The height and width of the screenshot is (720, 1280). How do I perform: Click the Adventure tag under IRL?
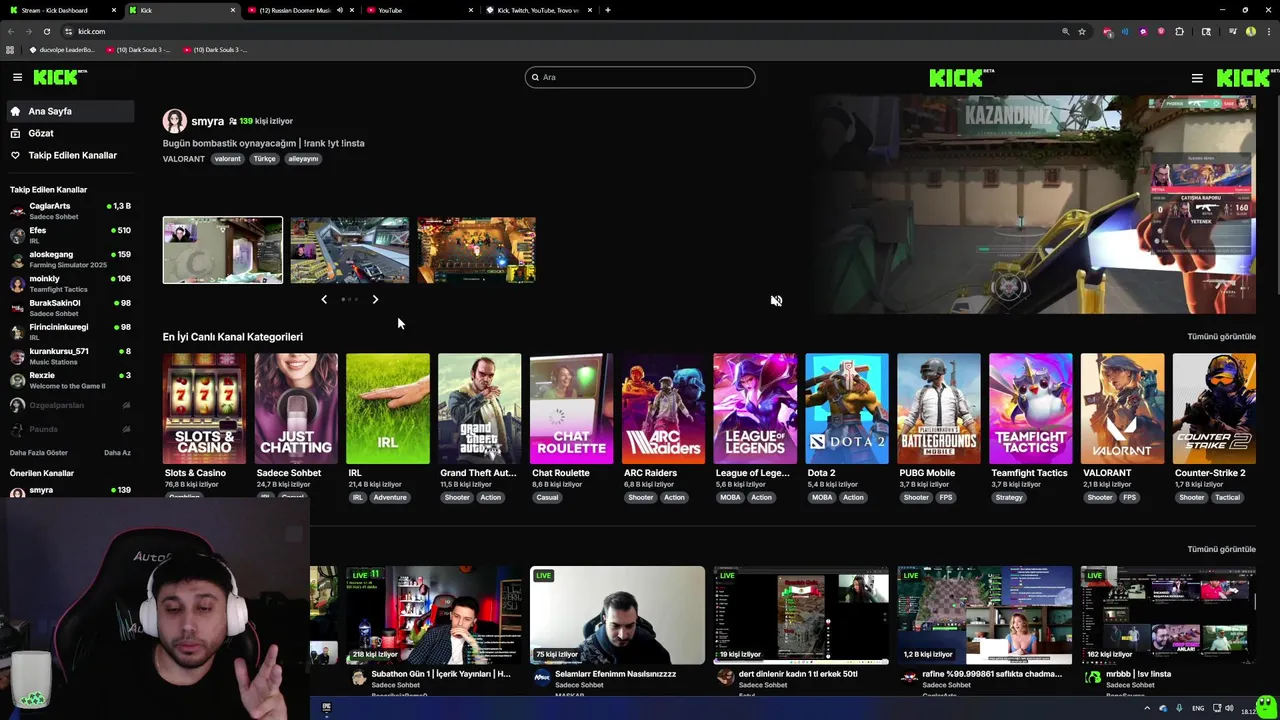point(390,497)
